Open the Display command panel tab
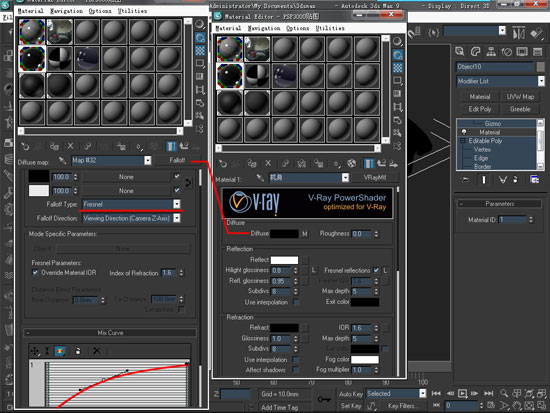This screenshot has height=413, width=550. click(x=522, y=52)
